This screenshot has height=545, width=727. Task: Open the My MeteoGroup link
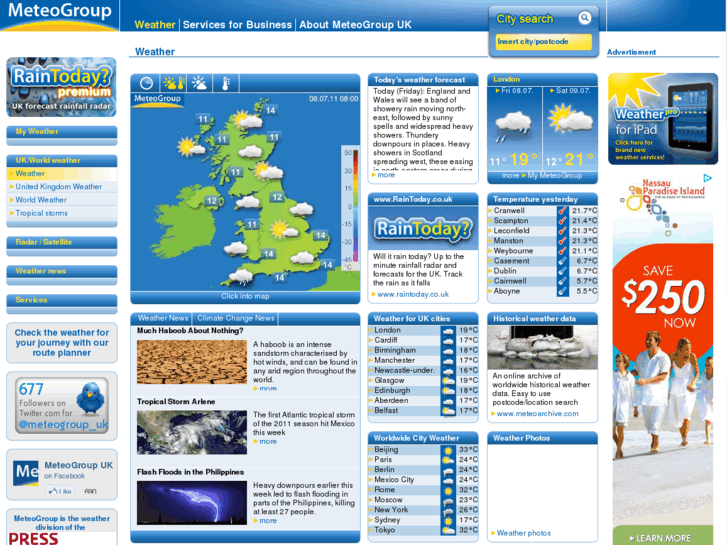click(x=555, y=176)
